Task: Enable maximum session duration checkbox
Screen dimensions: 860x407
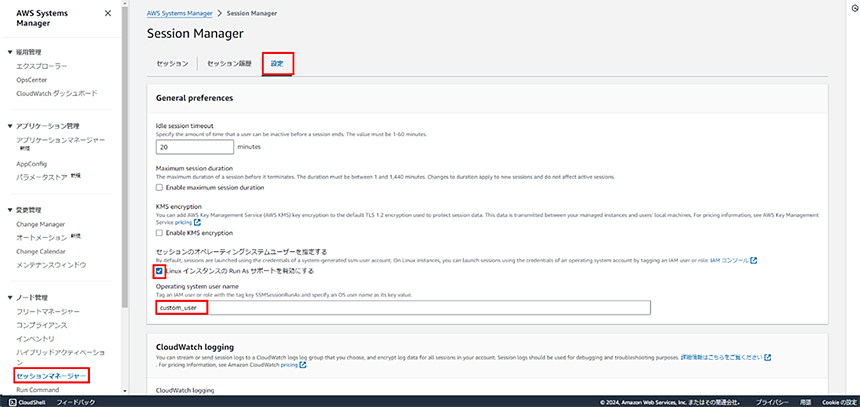Action: (x=160, y=188)
